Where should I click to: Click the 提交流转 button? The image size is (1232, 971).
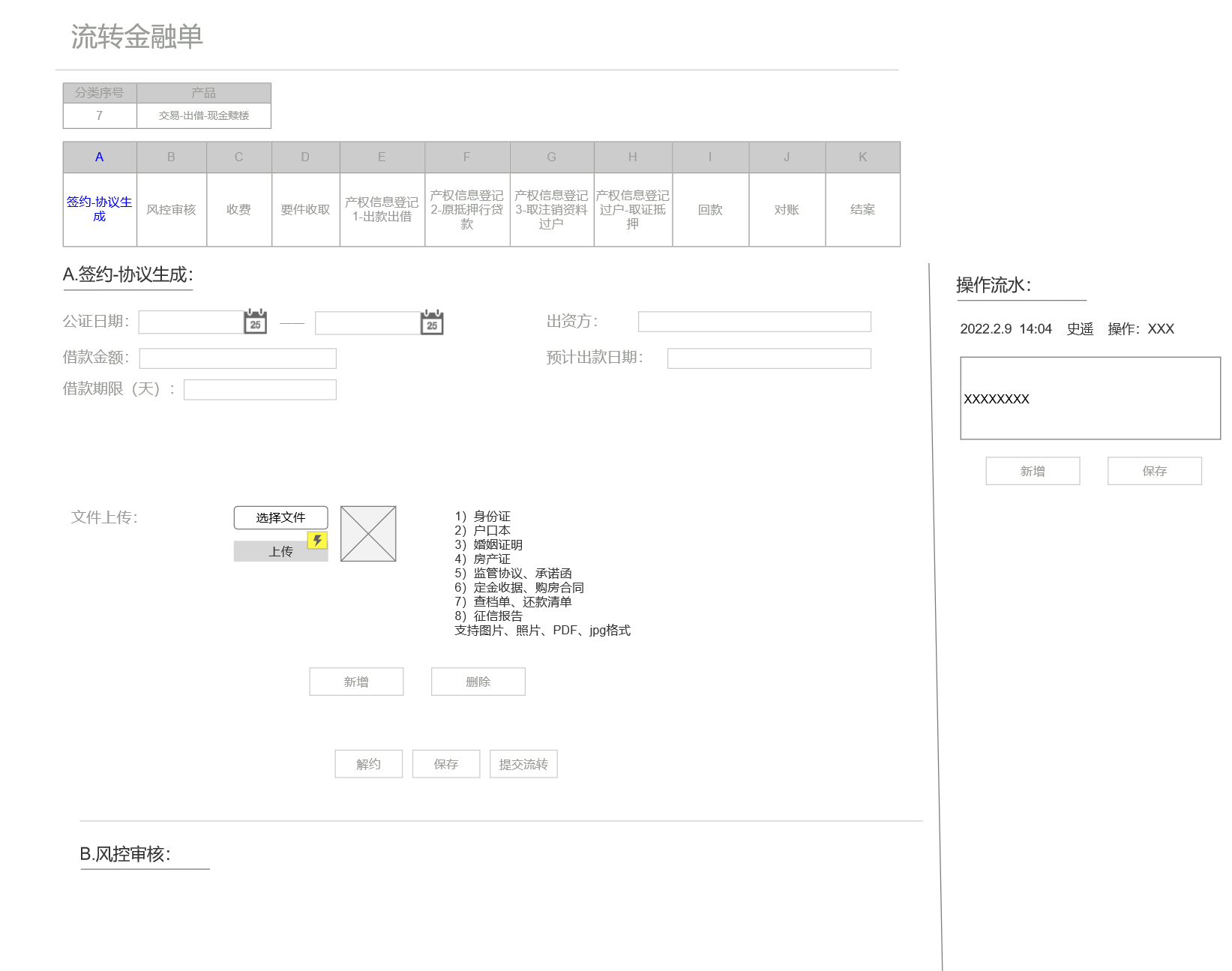click(523, 764)
